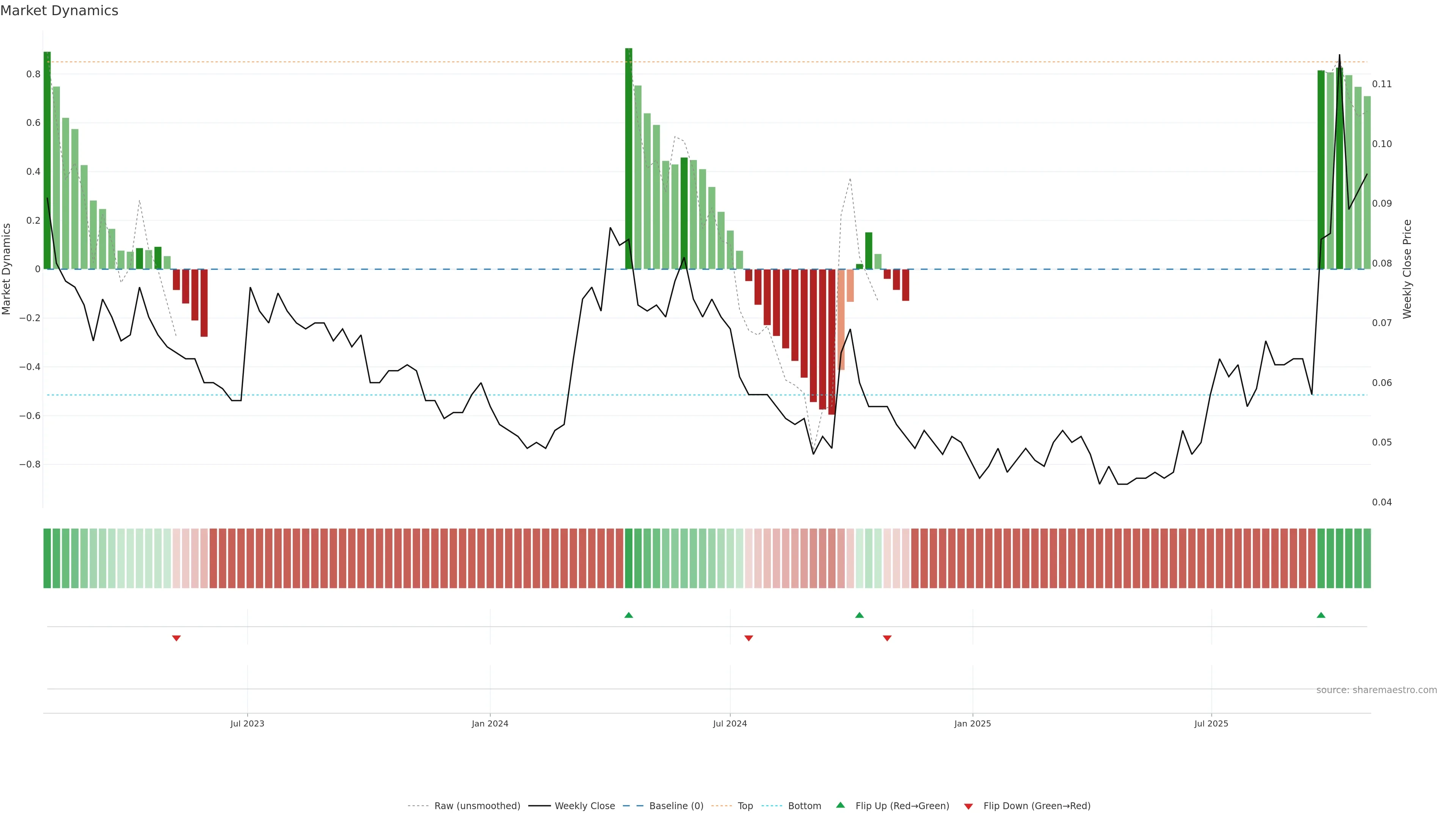
Task: Toggle the Bottom legend entry
Action: pyautogui.click(x=804, y=805)
